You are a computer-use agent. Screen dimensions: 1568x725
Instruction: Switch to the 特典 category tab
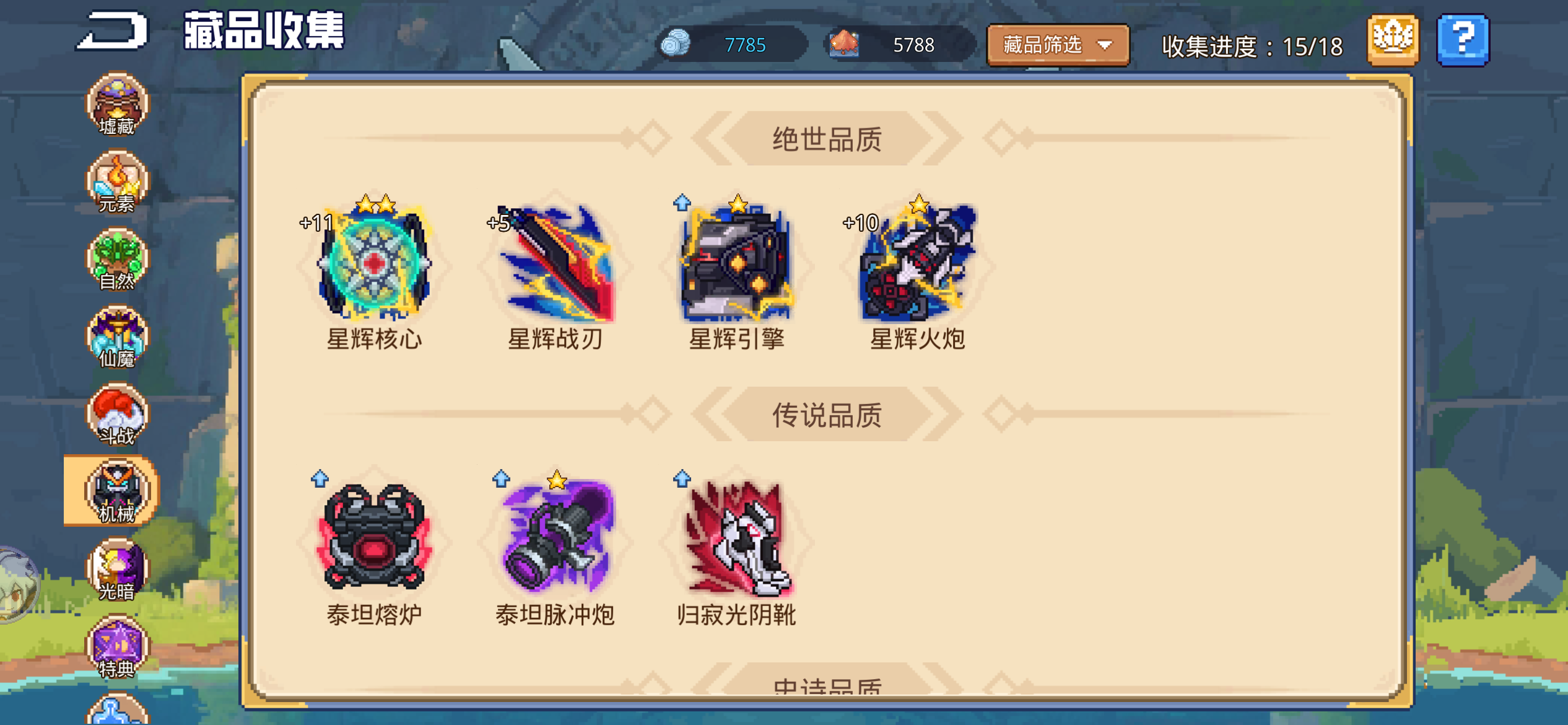(117, 646)
